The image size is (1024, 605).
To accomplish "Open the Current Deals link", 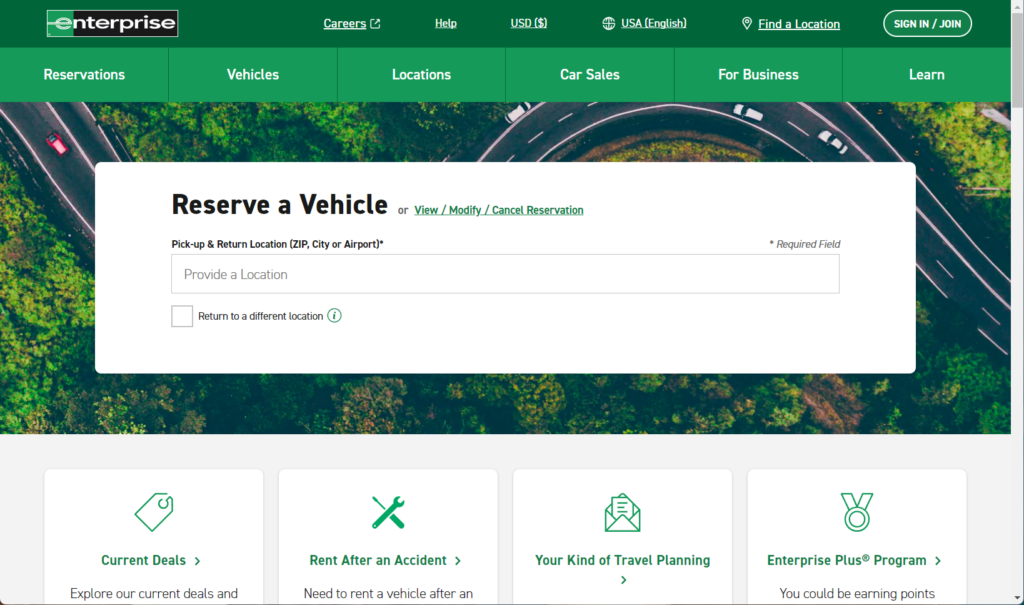I will click(x=144, y=561).
